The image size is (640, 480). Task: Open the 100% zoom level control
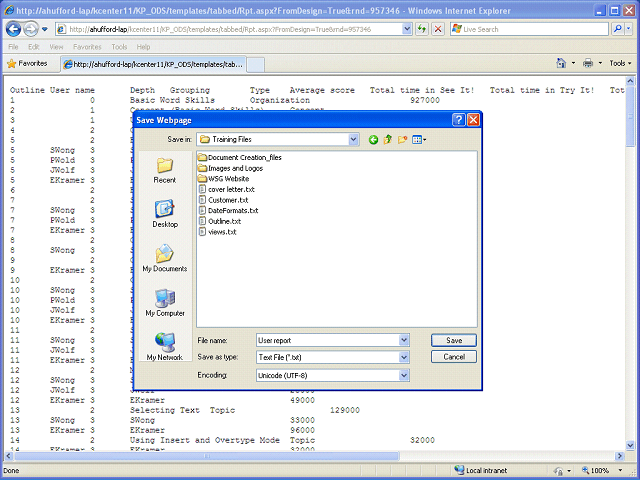(602, 470)
